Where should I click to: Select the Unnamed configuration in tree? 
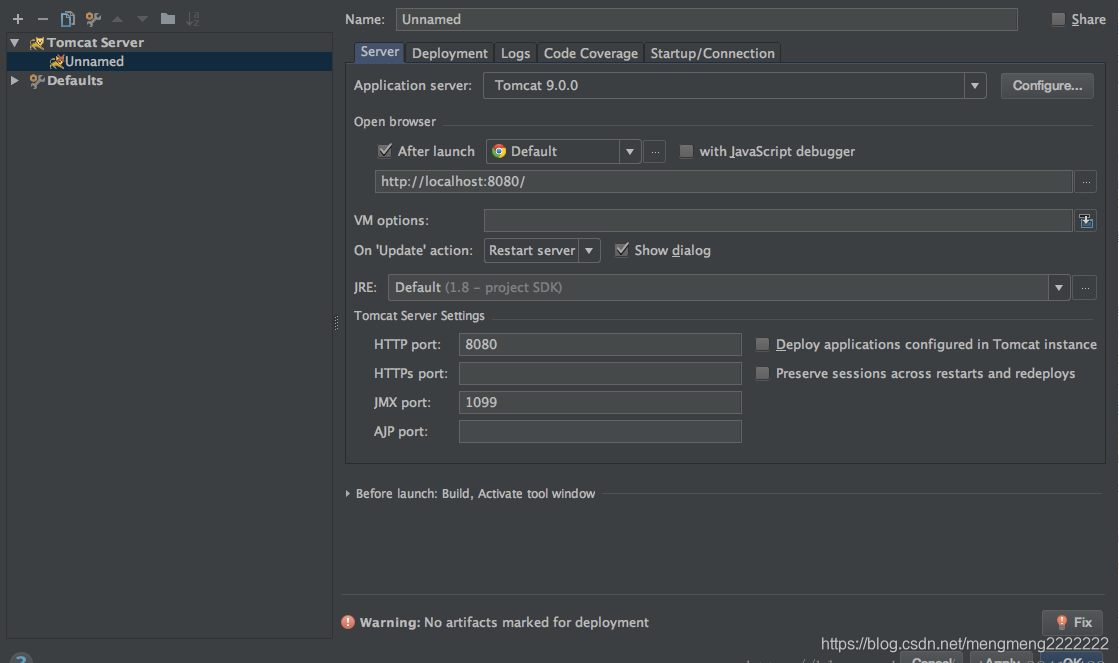click(168, 61)
